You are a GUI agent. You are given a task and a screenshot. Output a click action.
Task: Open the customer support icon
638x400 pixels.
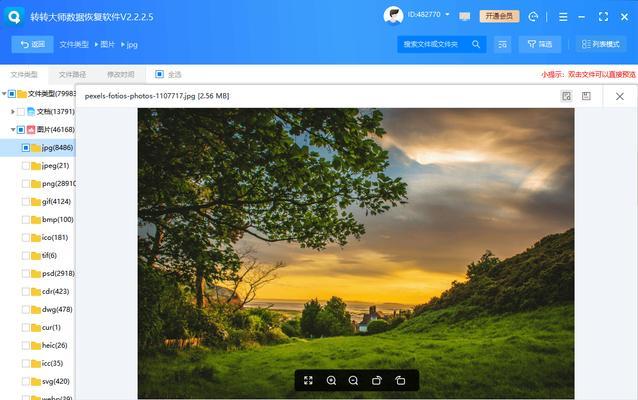tap(533, 16)
